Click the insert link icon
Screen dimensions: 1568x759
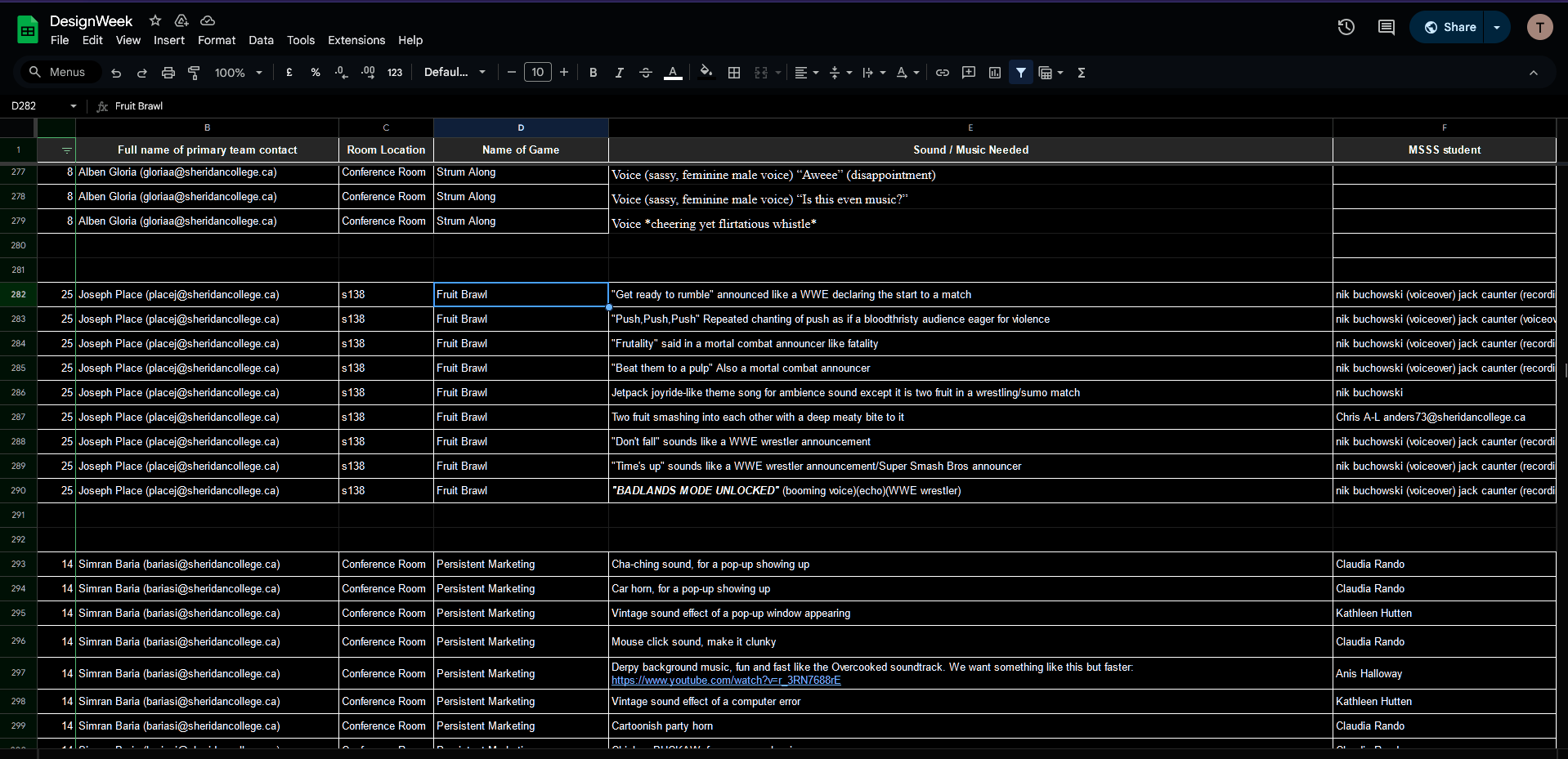click(x=942, y=73)
